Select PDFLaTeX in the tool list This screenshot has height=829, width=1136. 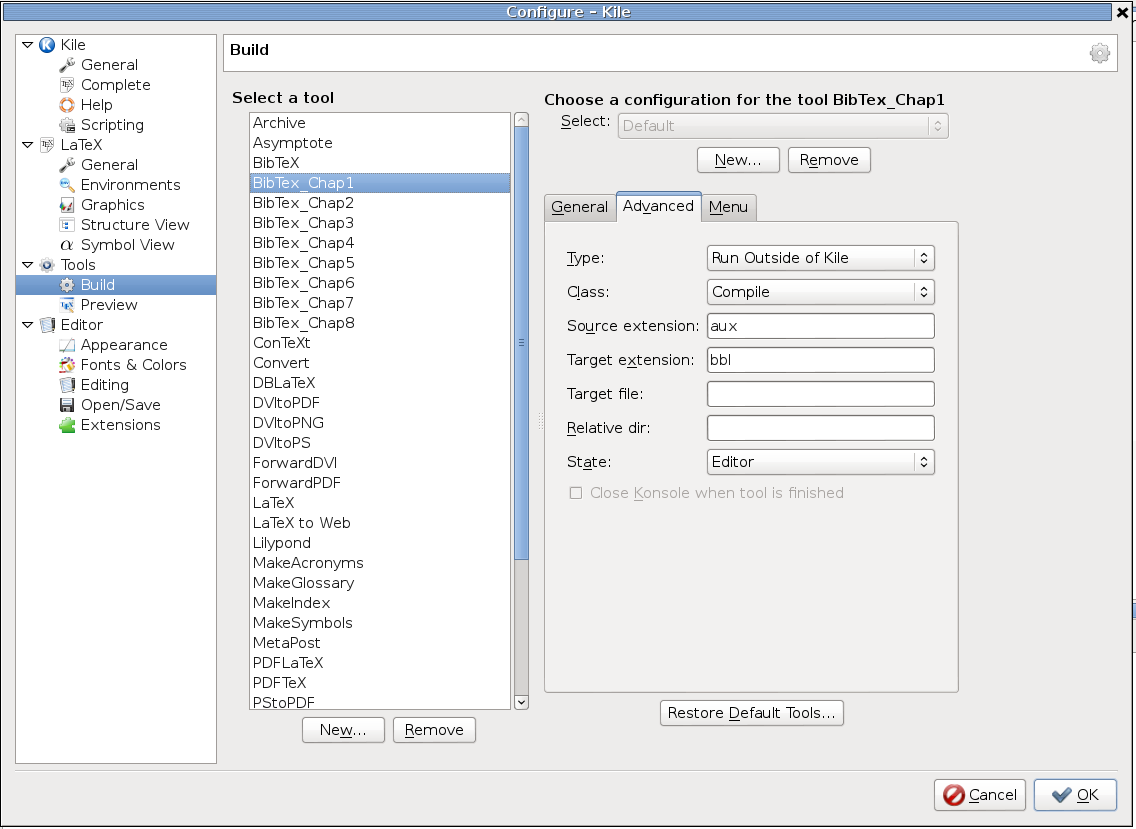click(x=380, y=663)
